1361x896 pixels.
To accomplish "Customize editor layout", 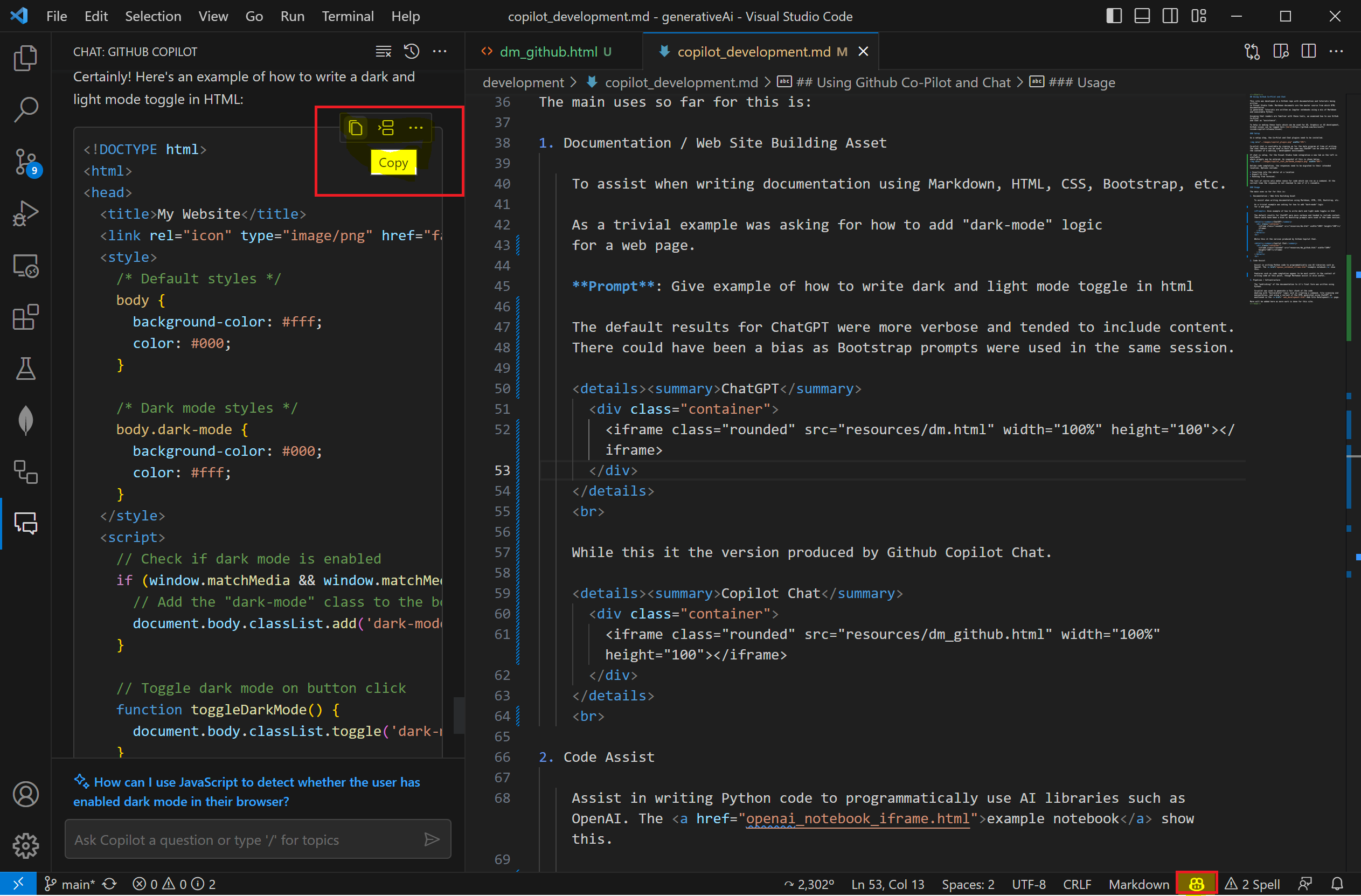I will pyautogui.click(x=1199, y=16).
